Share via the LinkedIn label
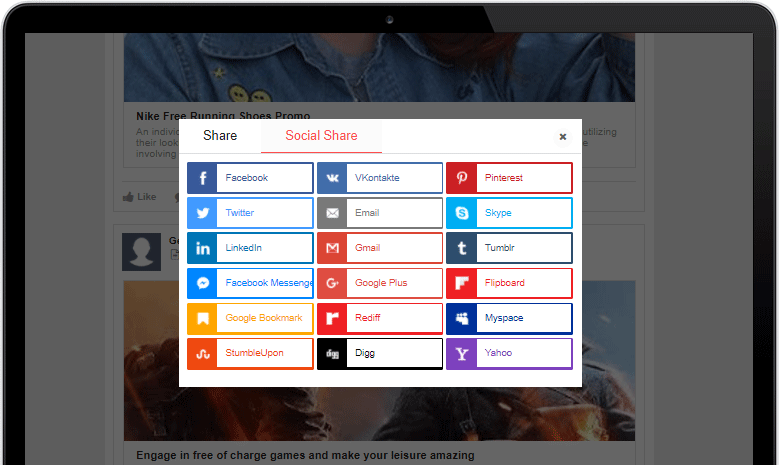This screenshot has height=465, width=779. 243,247
